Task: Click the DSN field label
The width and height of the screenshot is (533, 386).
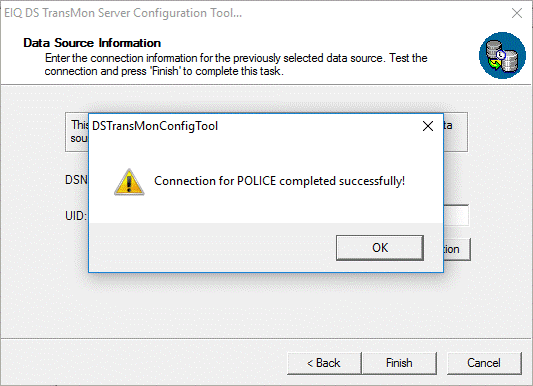Action: point(76,180)
